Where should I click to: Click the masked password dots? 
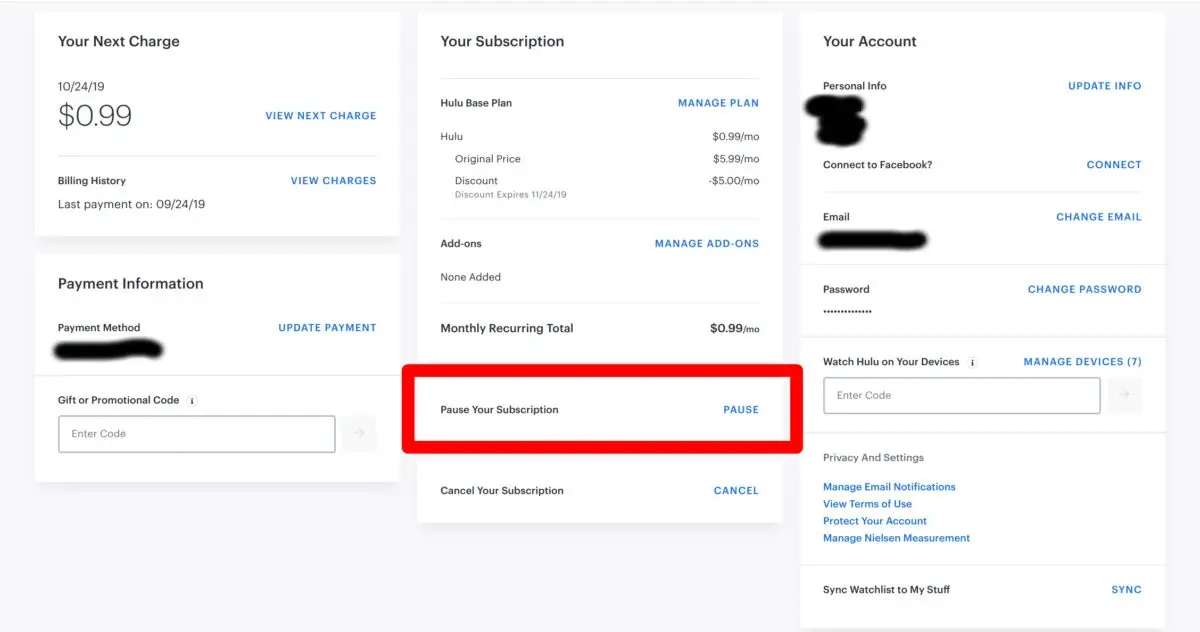[847, 311]
